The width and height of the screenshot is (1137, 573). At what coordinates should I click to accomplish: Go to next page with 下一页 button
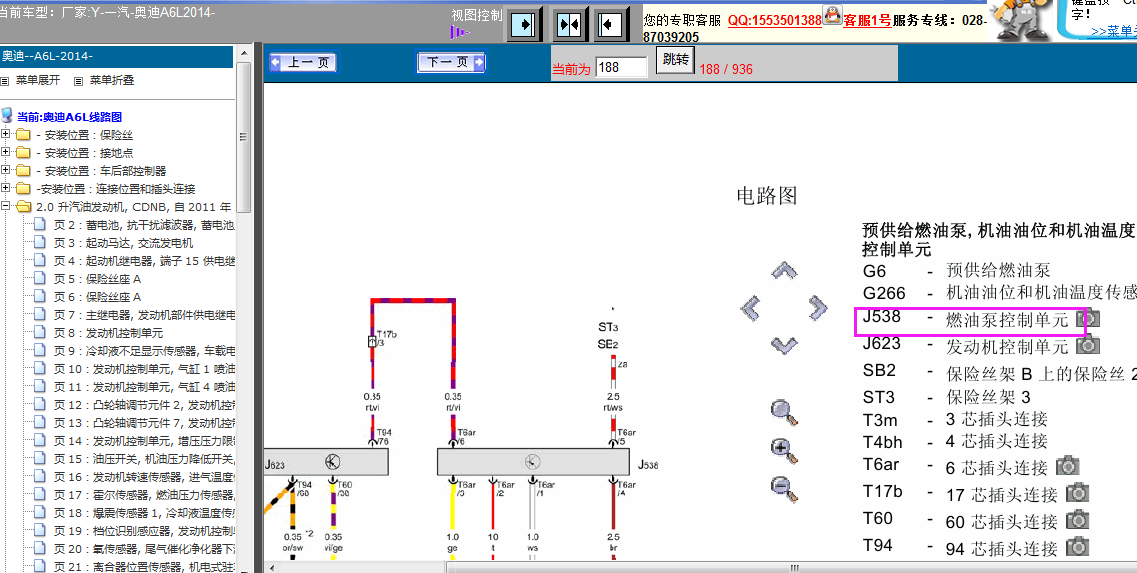451,62
